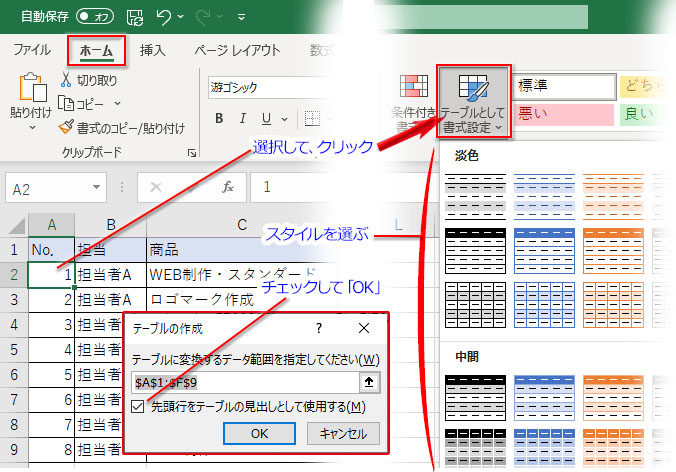
Task: Click 条件付き書式 conditional formatting icon
Action: [414, 86]
